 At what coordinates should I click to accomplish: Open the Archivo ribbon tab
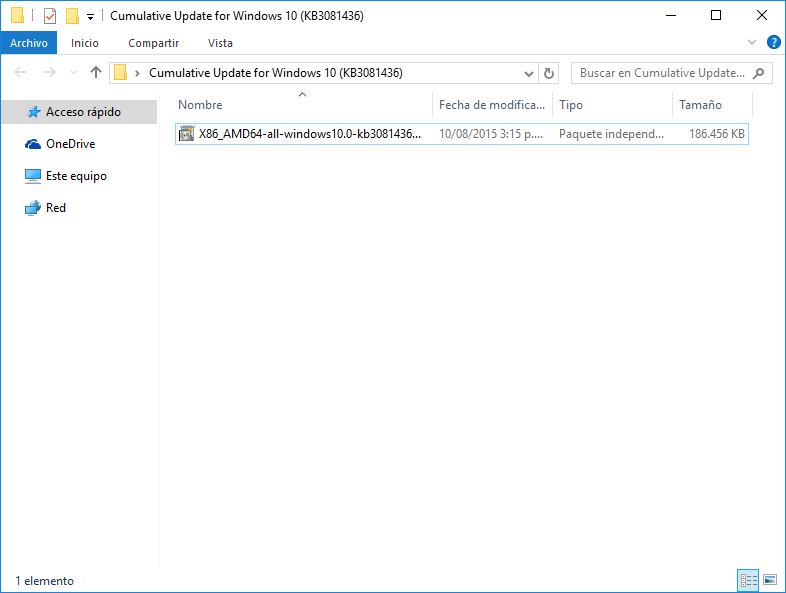(x=29, y=43)
